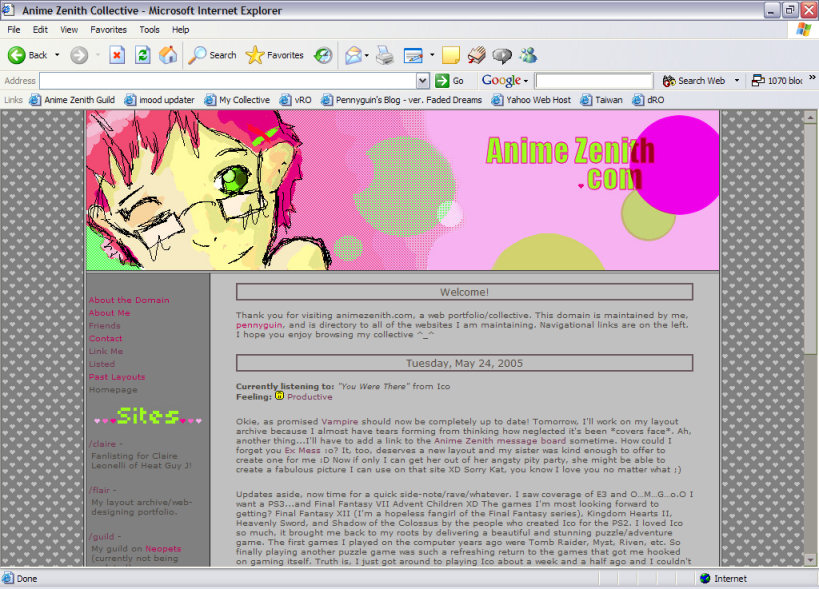This screenshot has height=589, width=819.
Task: Open the Back button history dropdown
Action: tap(57, 55)
